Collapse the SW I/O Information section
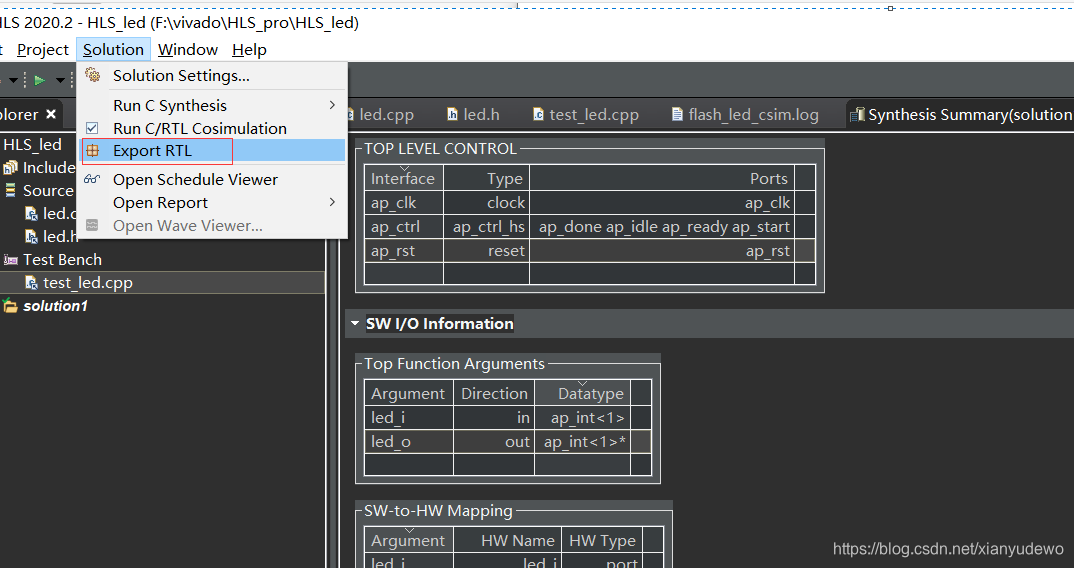1074x568 pixels. [x=354, y=323]
